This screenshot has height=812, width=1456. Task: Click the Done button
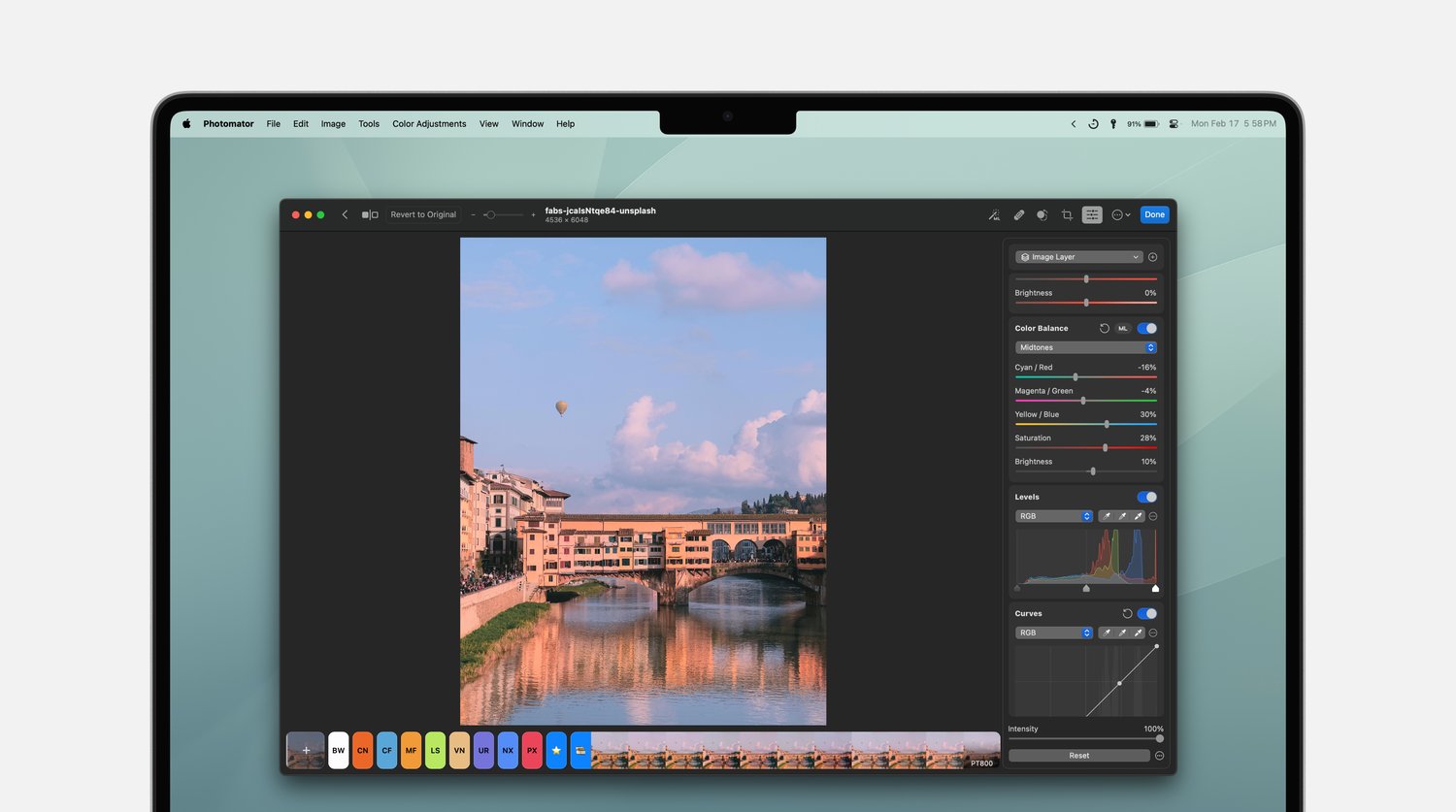[1154, 215]
